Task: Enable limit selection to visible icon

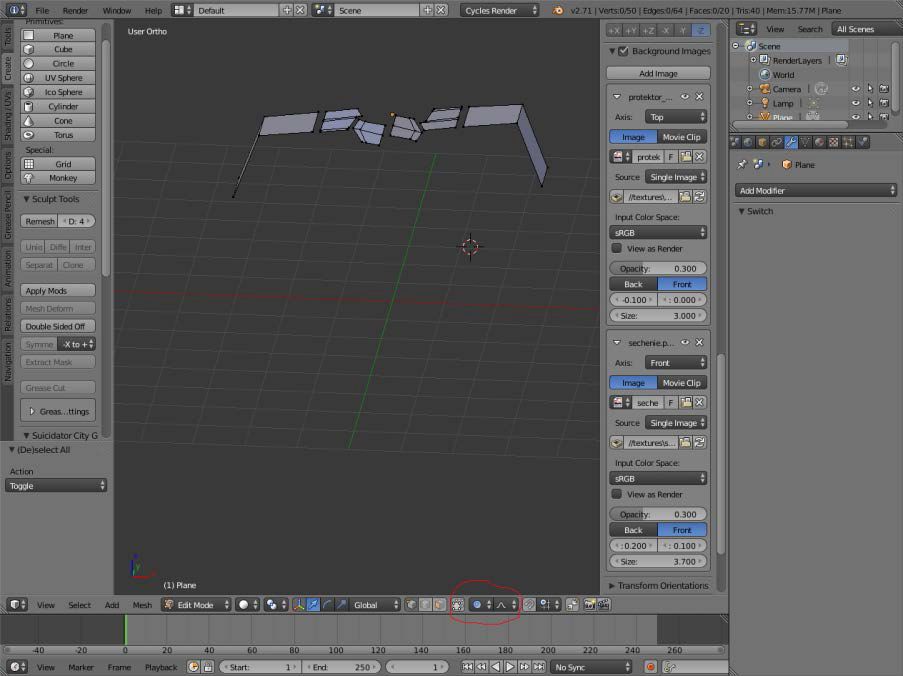Action: pos(457,605)
